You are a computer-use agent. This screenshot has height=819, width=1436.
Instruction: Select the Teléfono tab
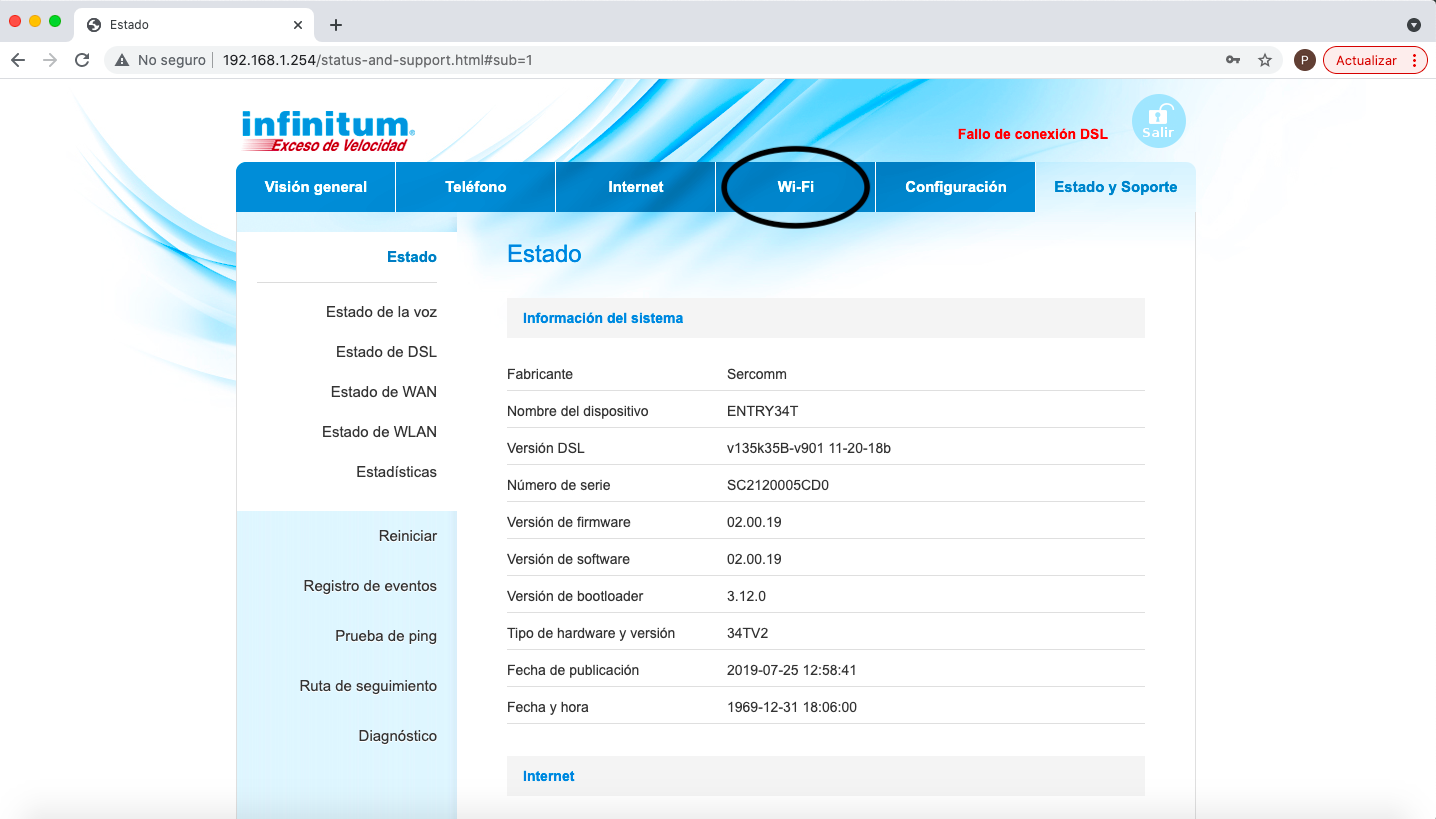coord(475,187)
